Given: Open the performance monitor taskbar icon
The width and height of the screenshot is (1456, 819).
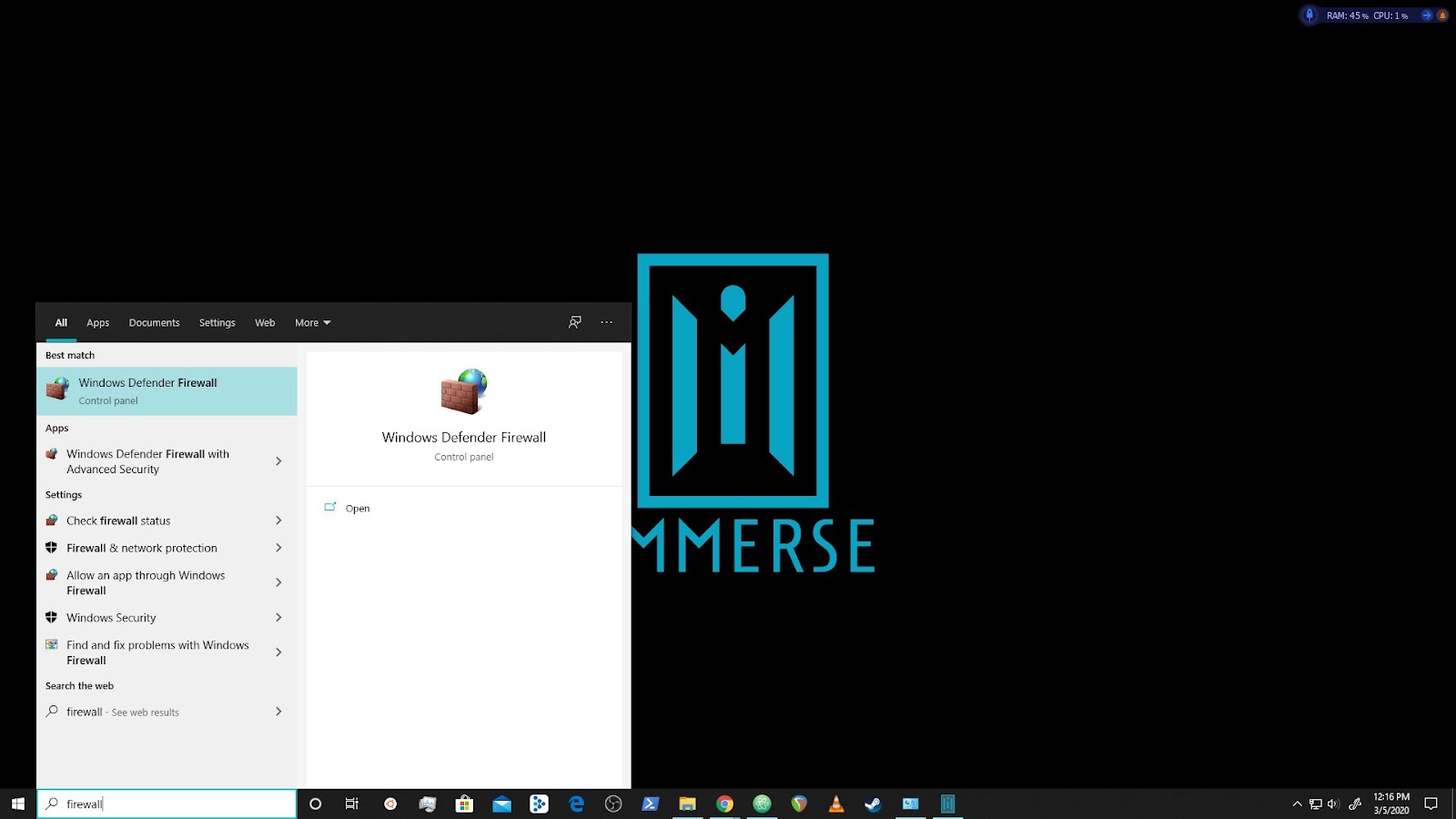Looking at the screenshot, I should click(x=428, y=804).
